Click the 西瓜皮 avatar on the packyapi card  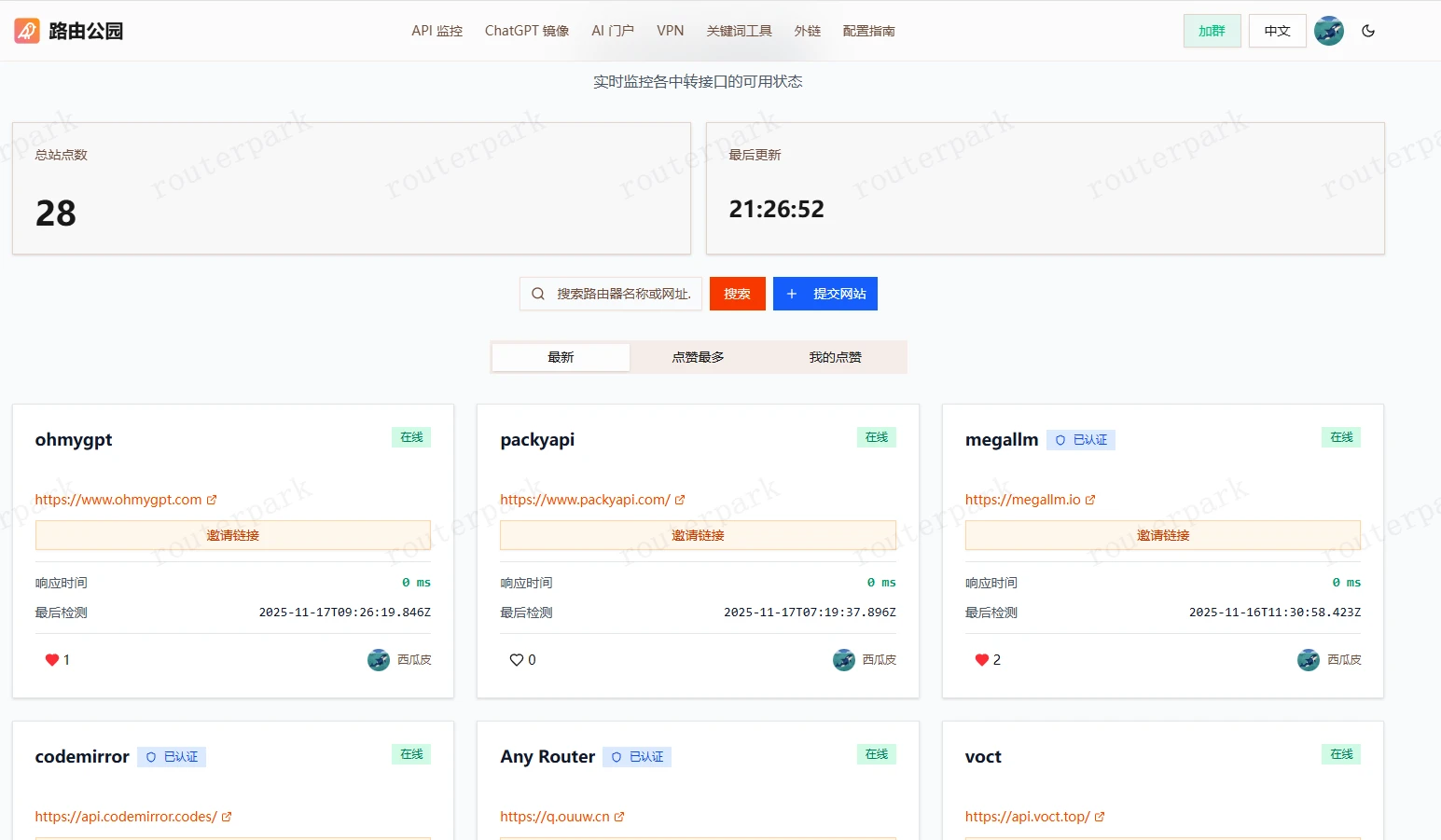844,659
